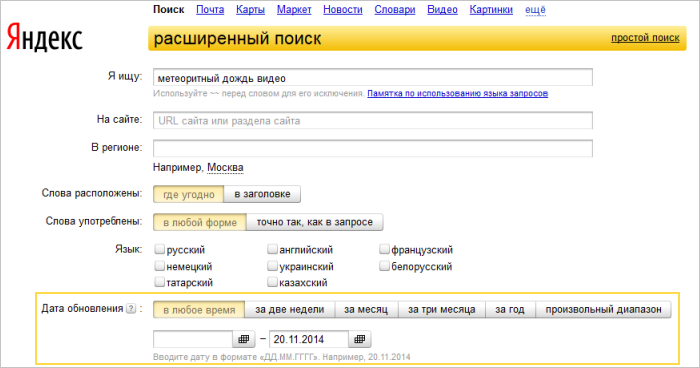Click the Яндекс logo
Image resolution: width=700 pixels, height=368 pixels.
coord(44,37)
